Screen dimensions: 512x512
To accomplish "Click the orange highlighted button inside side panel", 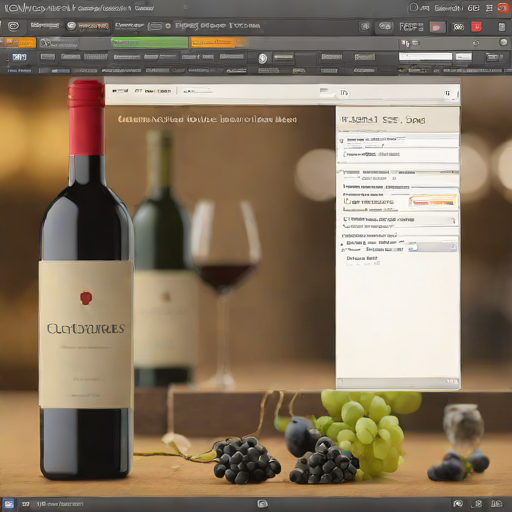I will click(x=433, y=201).
